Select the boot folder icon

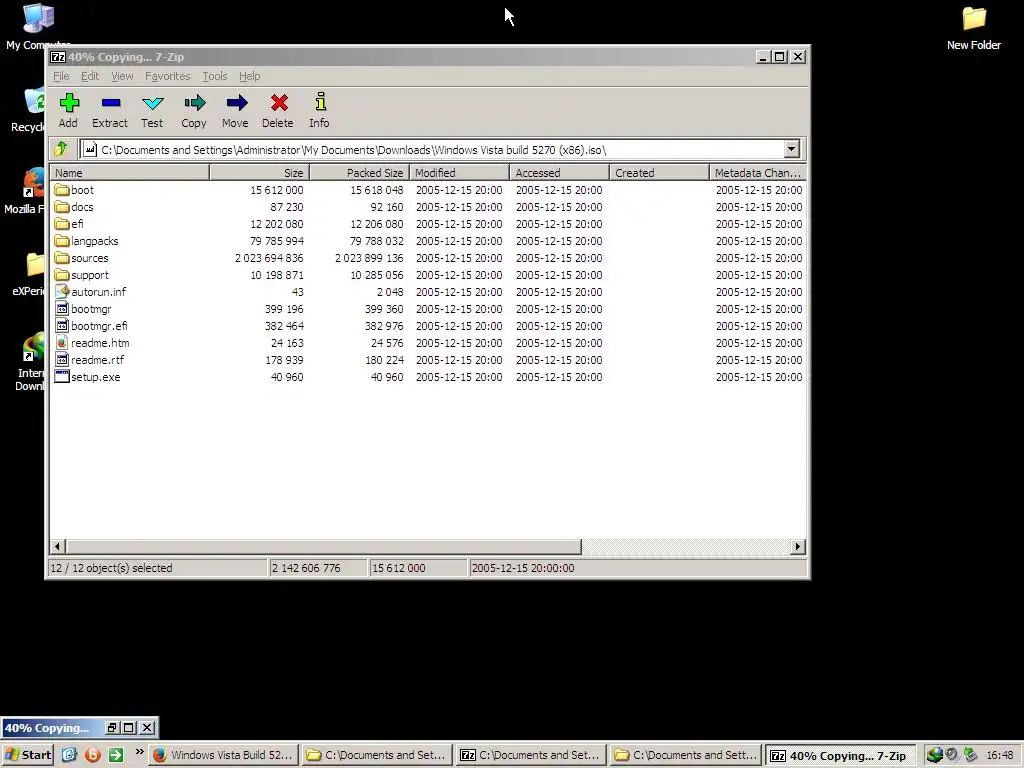(x=62, y=190)
